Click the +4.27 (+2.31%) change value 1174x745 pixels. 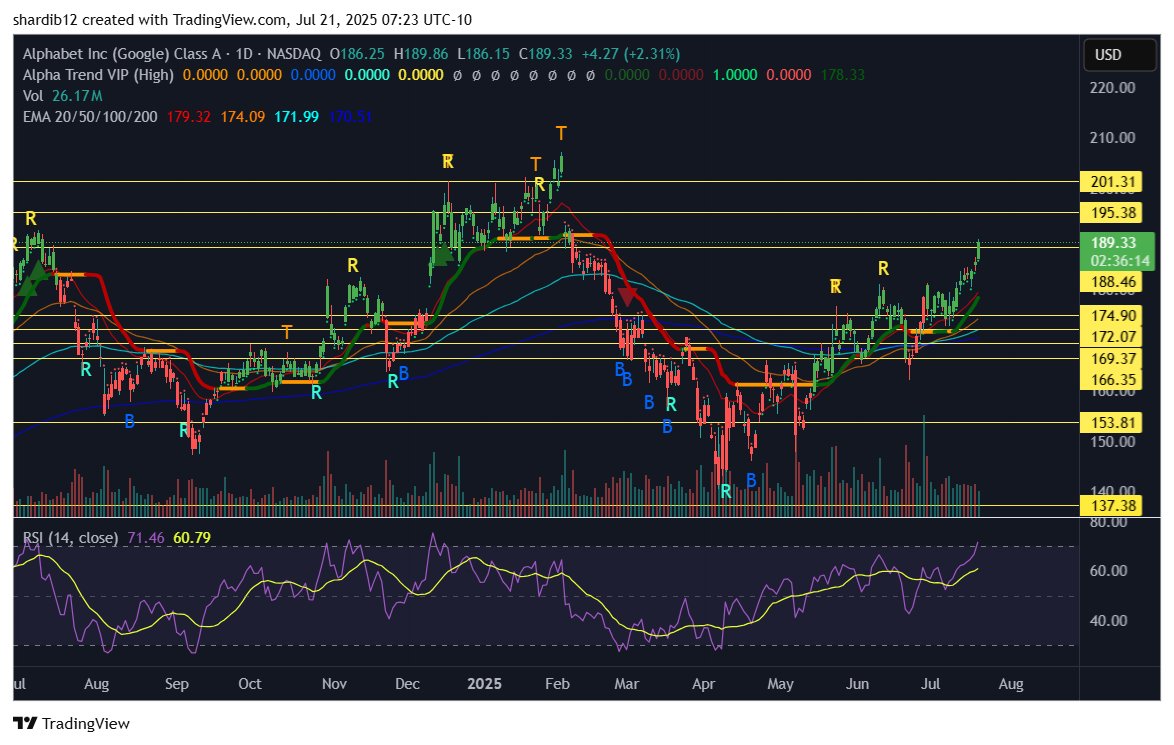click(631, 54)
